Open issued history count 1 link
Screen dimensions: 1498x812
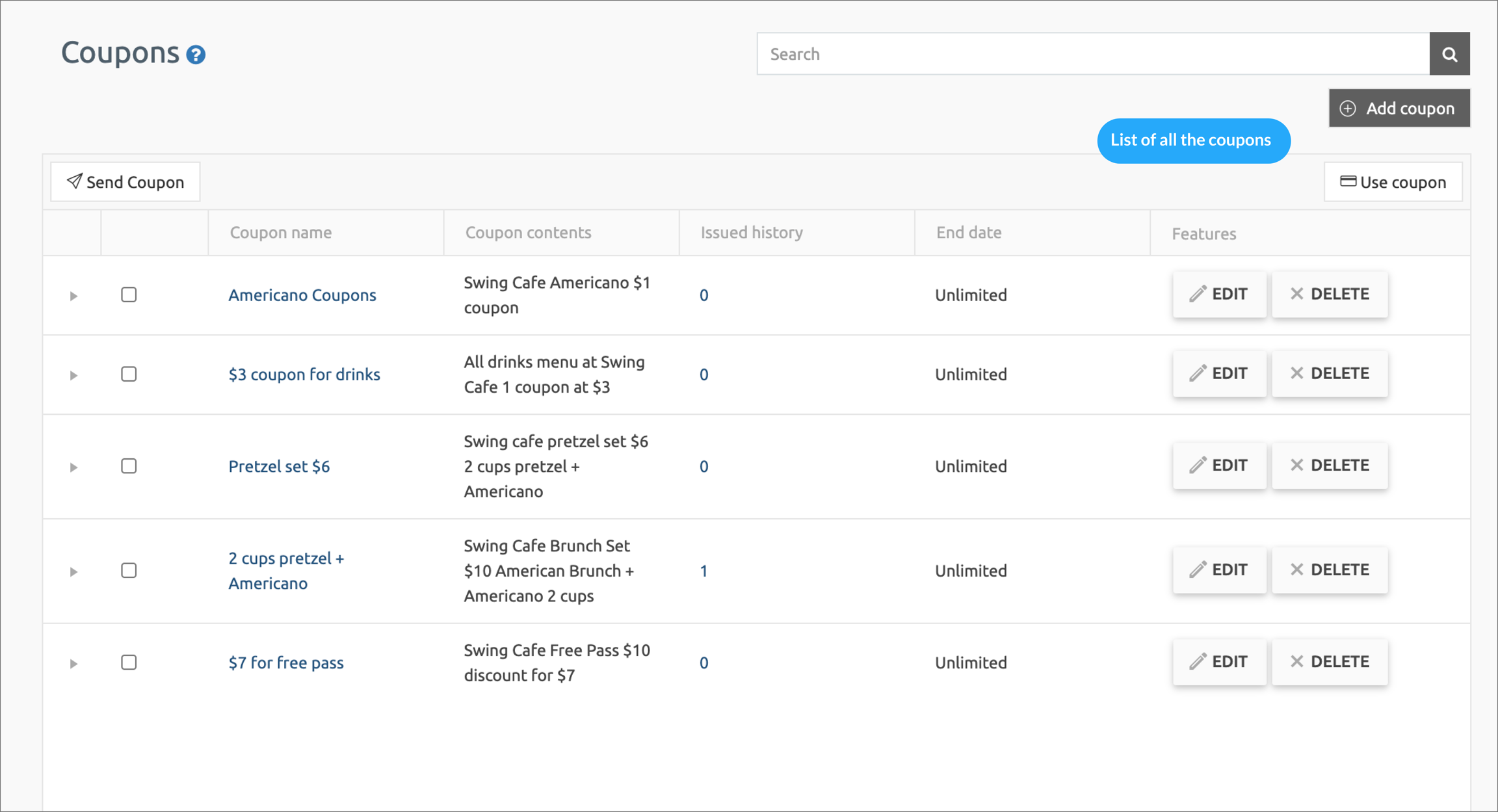point(703,571)
